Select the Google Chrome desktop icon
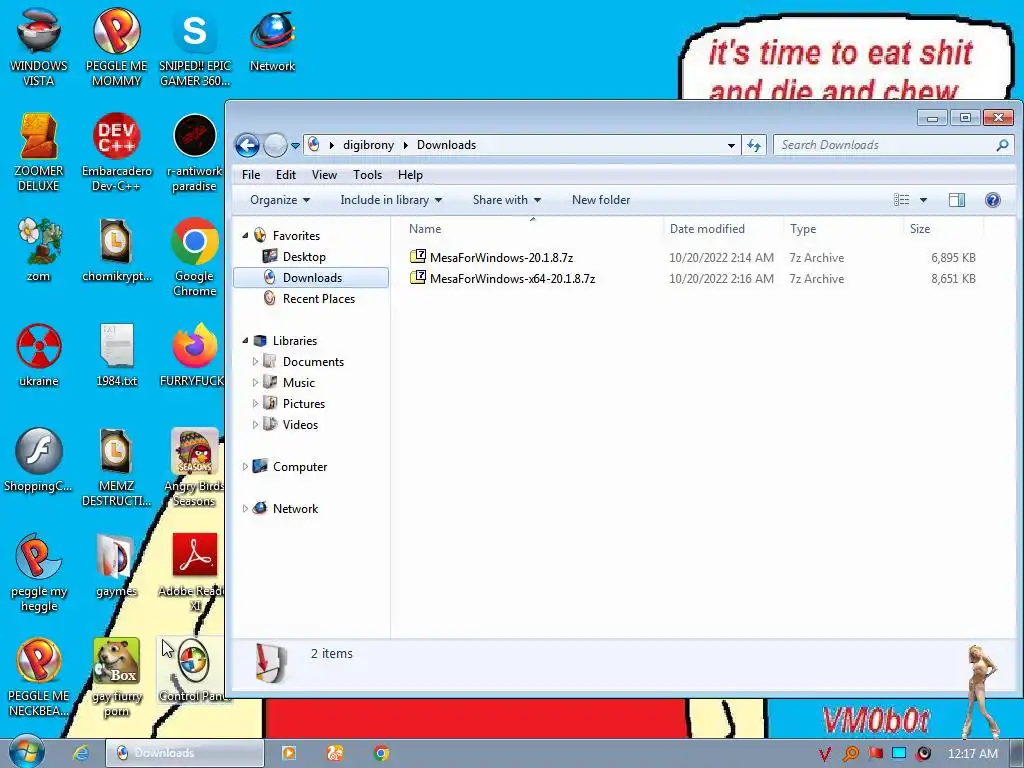1024x768 pixels. (195, 257)
